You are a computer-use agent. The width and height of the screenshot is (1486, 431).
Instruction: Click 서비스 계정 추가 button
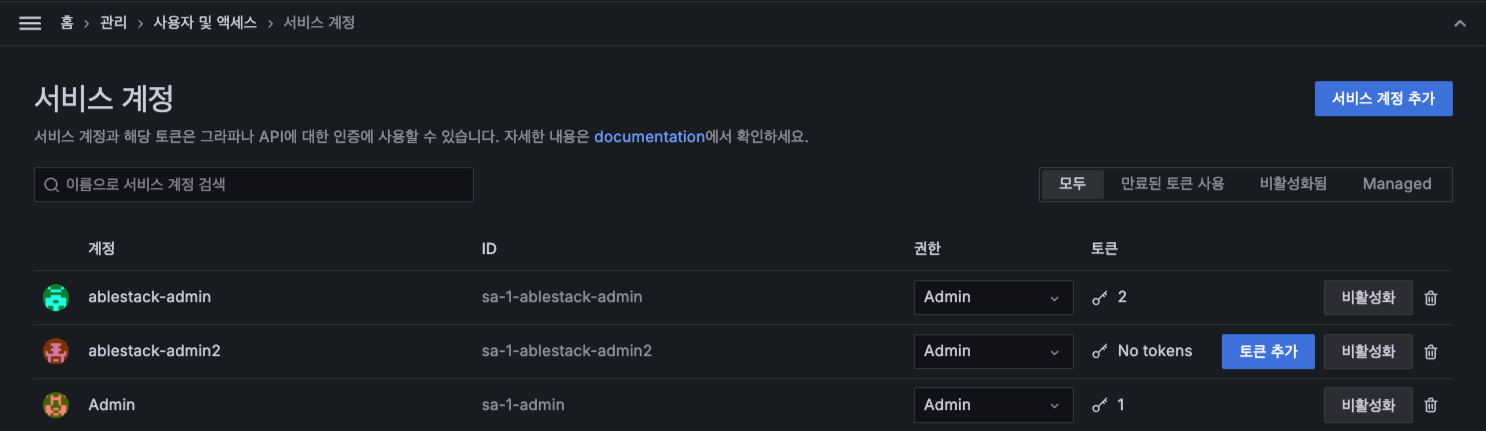[1383, 99]
